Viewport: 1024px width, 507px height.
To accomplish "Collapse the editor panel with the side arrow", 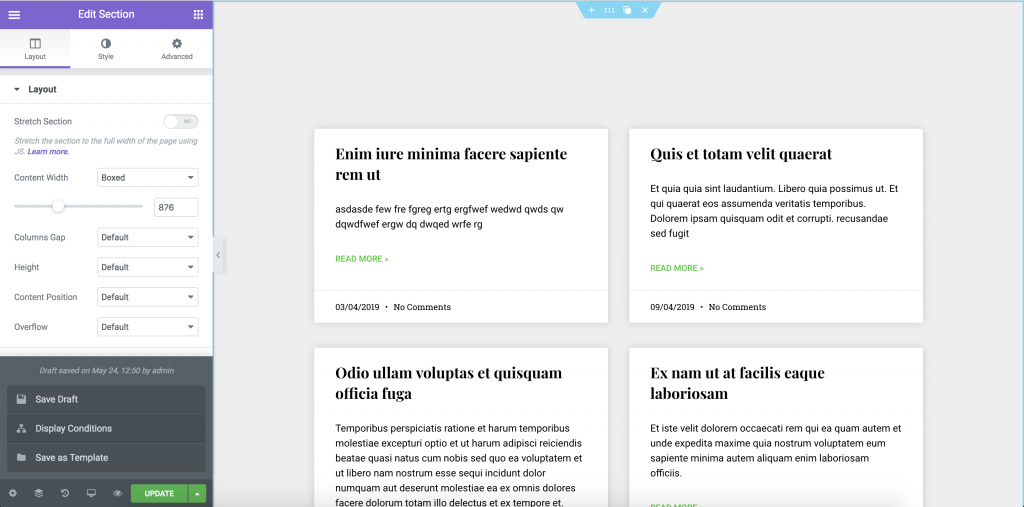I will pos(218,255).
